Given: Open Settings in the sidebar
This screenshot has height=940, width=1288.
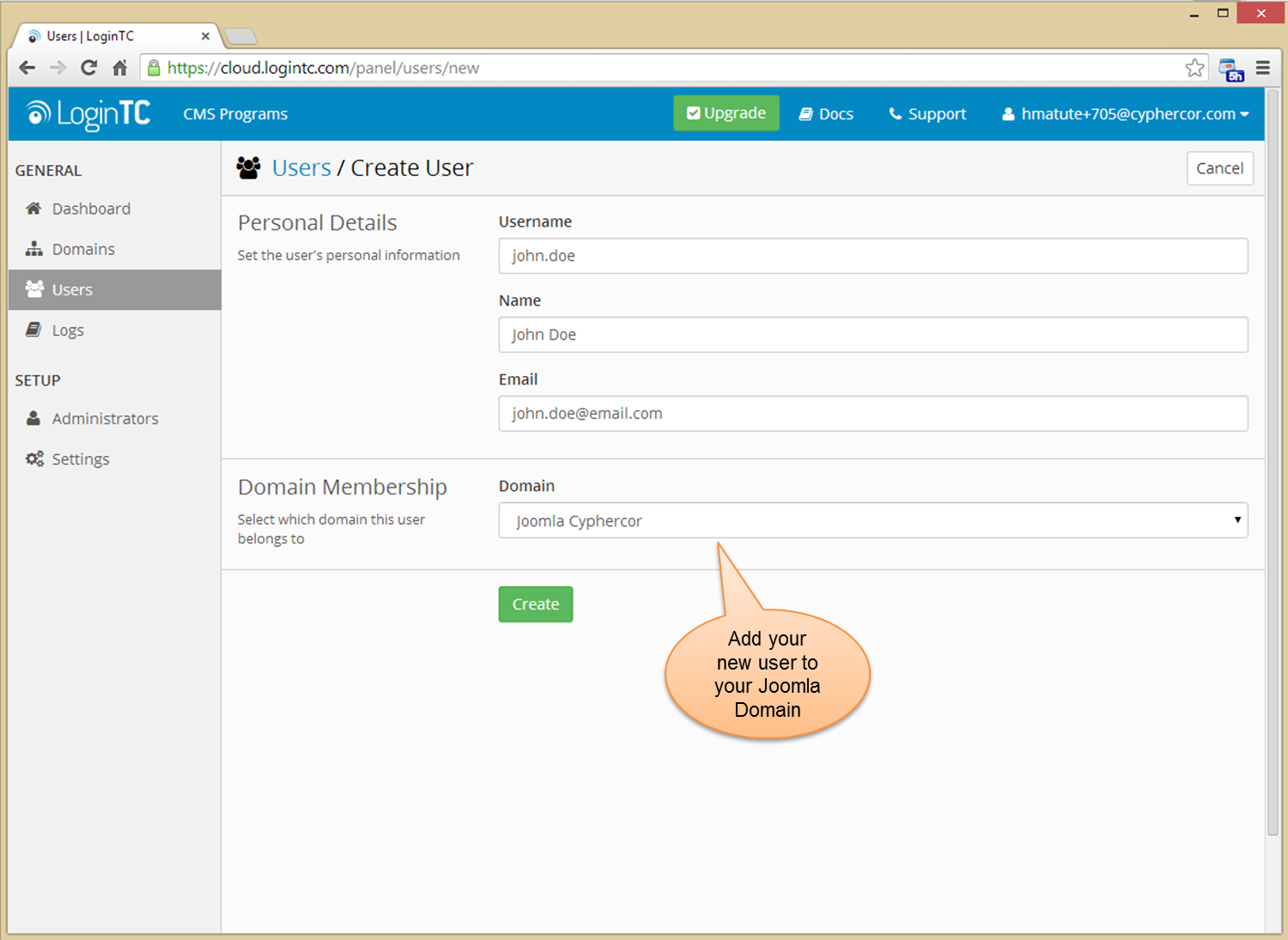Looking at the screenshot, I should click(114, 459).
